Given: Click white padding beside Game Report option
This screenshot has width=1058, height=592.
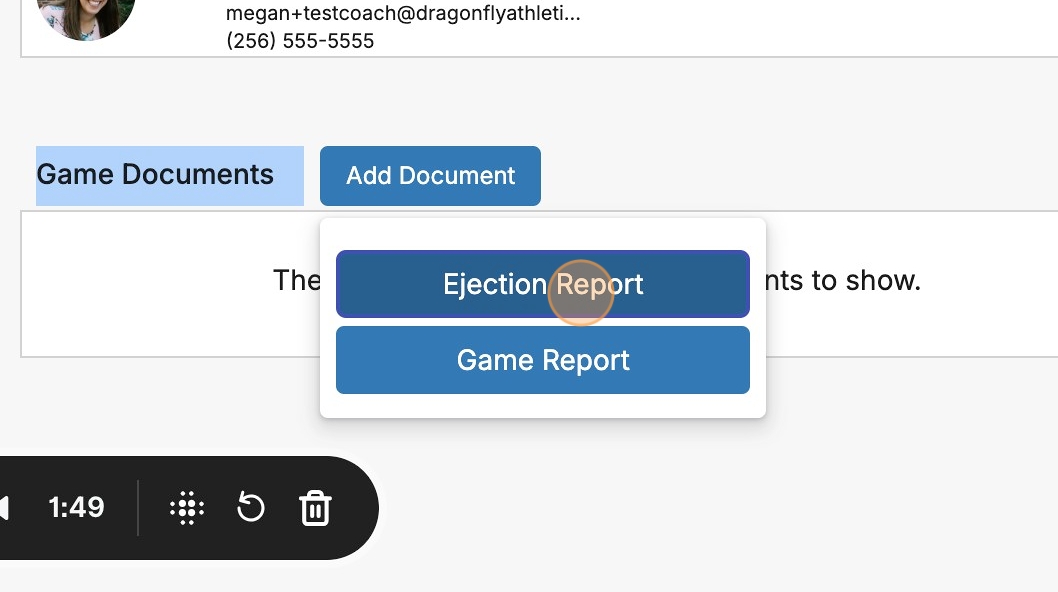Looking at the screenshot, I should (758, 360).
